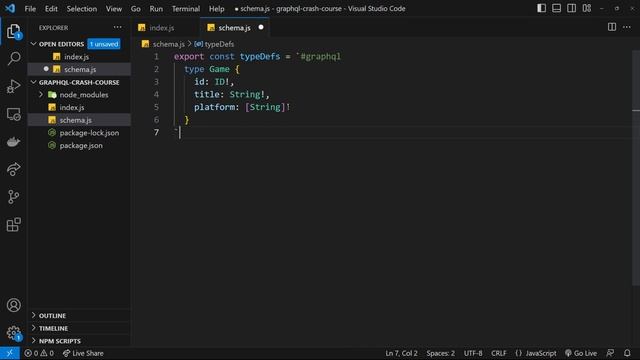Switch to the index.js editor tab
This screenshot has width=640, height=360.
(x=167, y=28)
